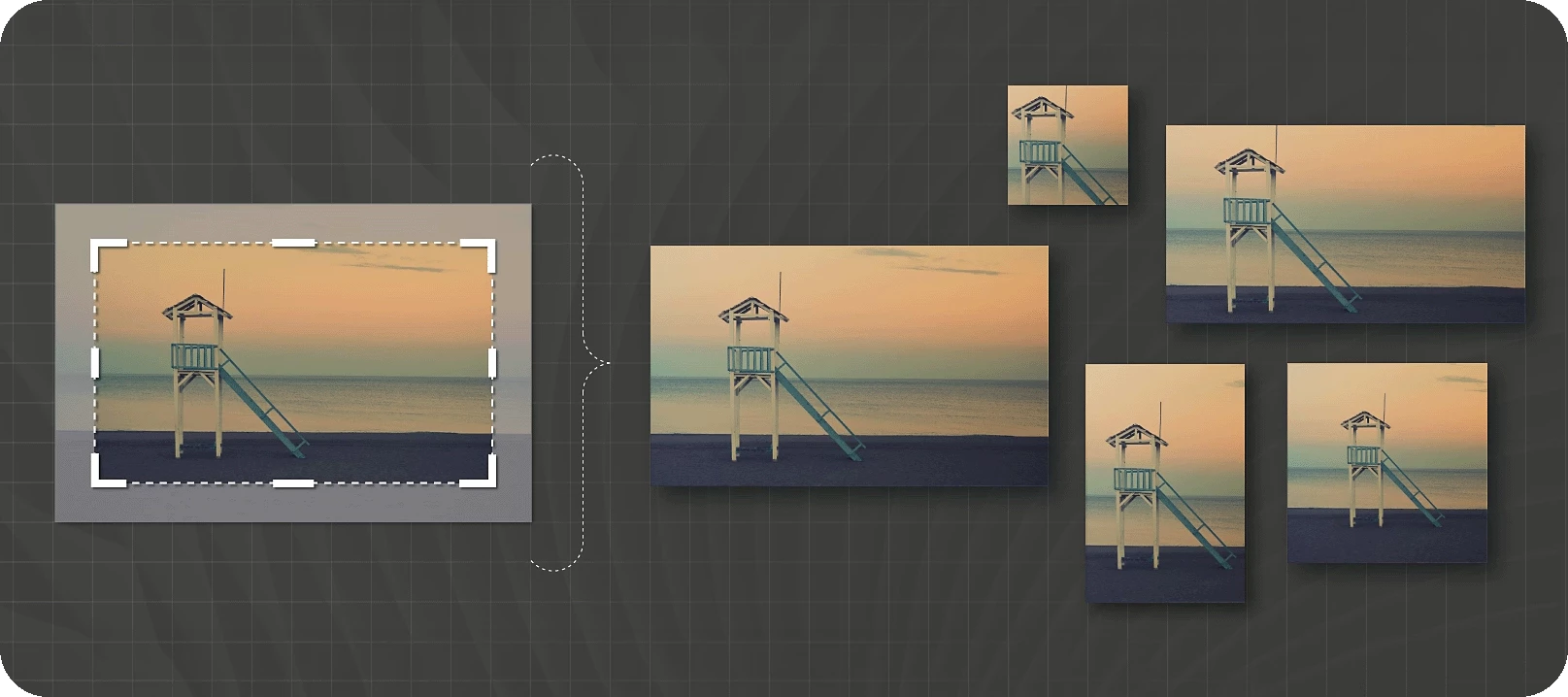
Task: Select the top-right wide landscape cropped image
Action: [x=1346, y=223]
